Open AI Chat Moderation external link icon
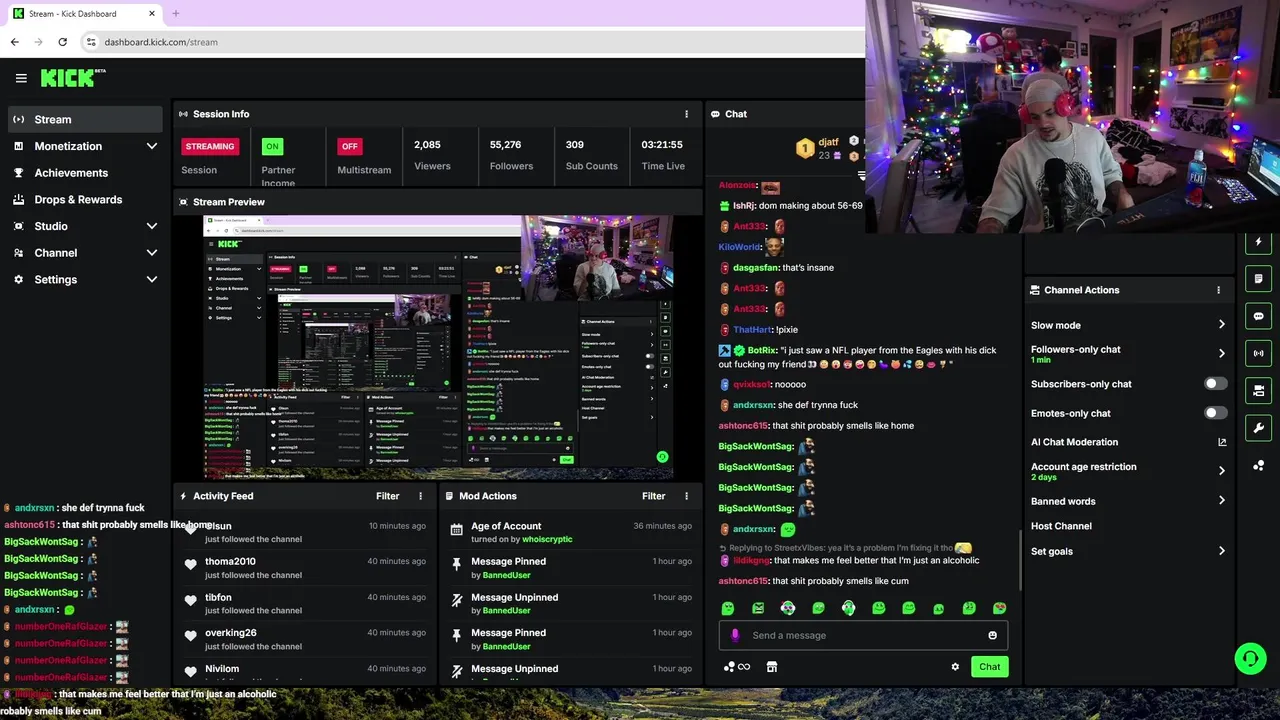 coord(1221,442)
